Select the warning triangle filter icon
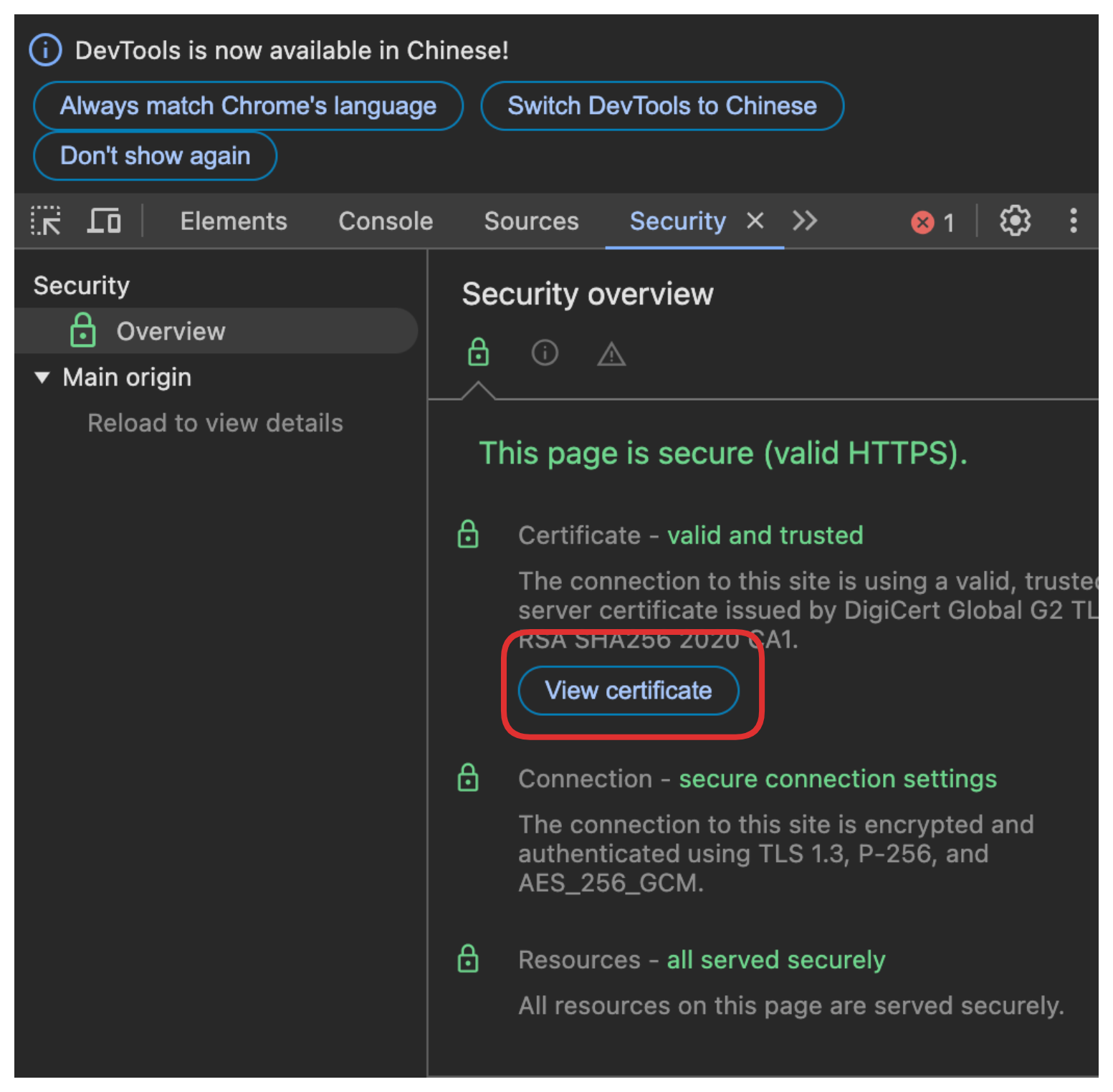This screenshot has height=1092, width=1113. (x=611, y=354)
